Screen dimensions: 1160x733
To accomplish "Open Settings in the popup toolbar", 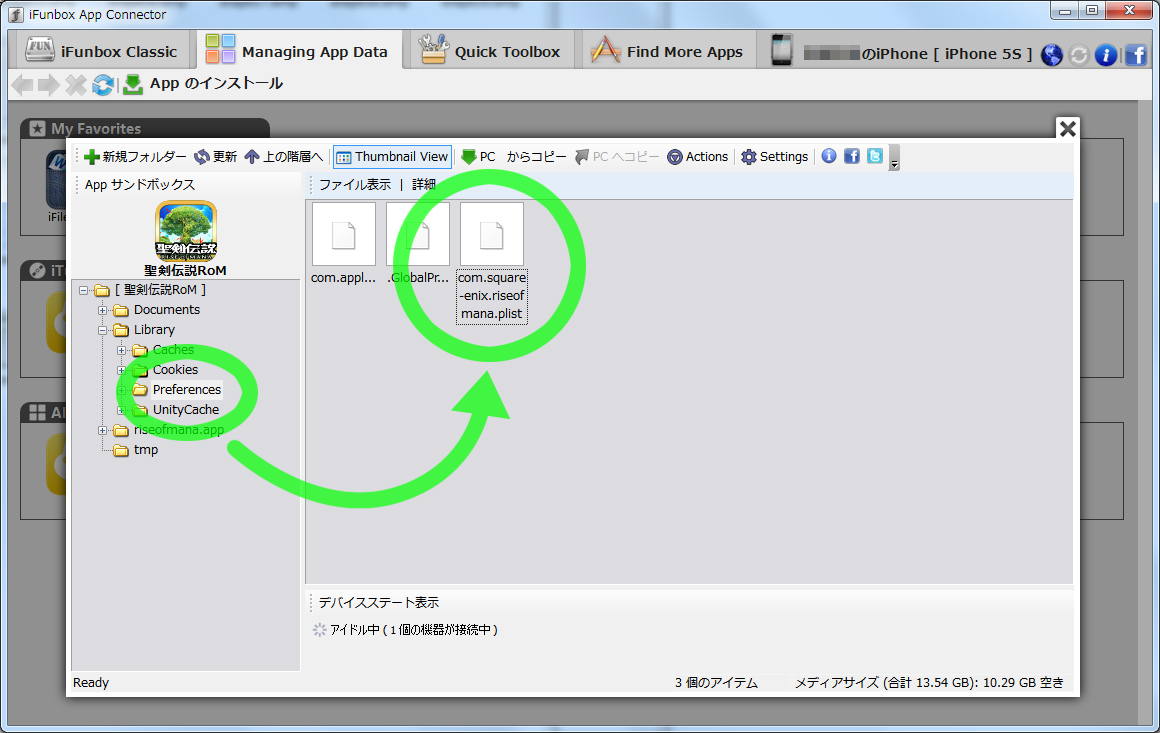I will pyautogui.click(x=775, y=157).
